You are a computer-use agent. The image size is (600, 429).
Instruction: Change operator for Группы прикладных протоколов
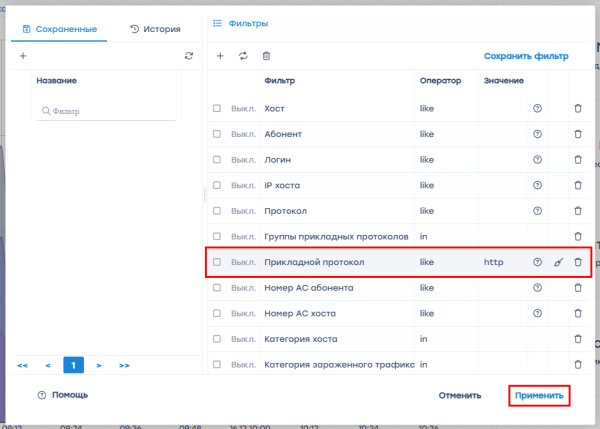click(x=445, y=237)
